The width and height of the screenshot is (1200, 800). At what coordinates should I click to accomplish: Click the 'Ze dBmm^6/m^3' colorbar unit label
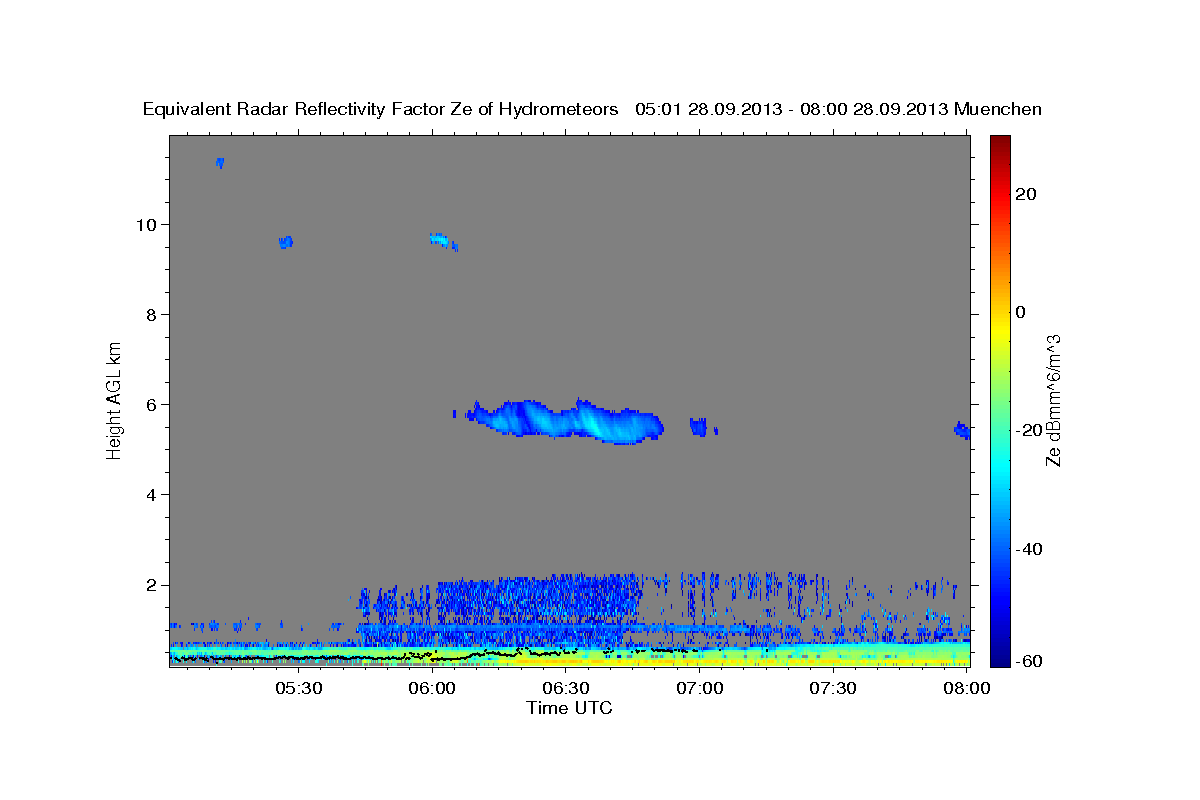1054,400
